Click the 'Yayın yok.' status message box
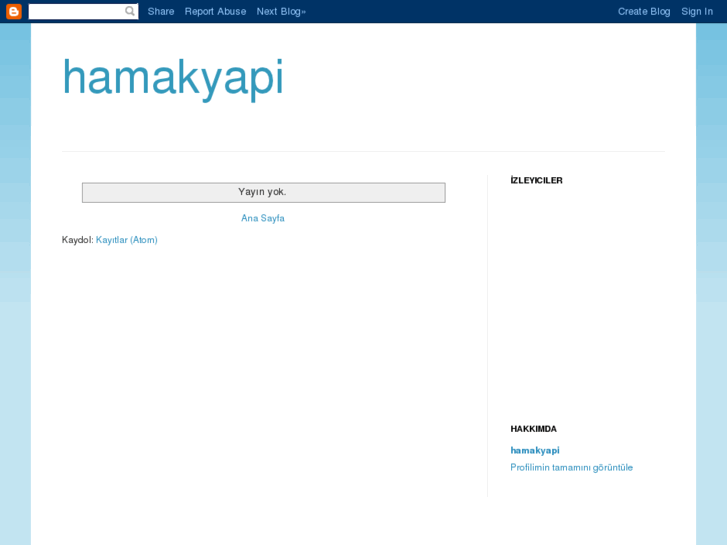The height and width of the screenshot is (545, 727). tap(263, 192)
